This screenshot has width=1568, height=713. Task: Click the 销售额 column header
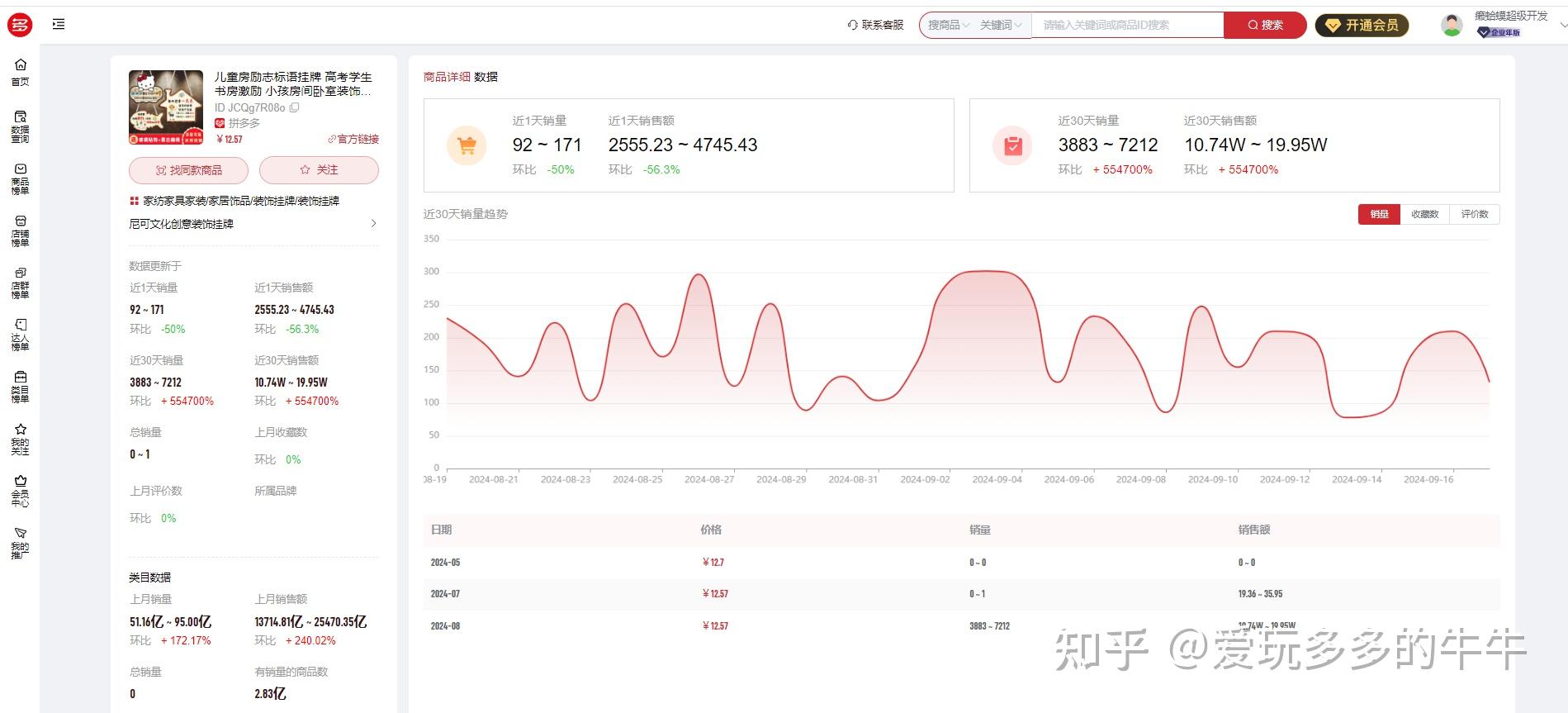click(1254, 530)
